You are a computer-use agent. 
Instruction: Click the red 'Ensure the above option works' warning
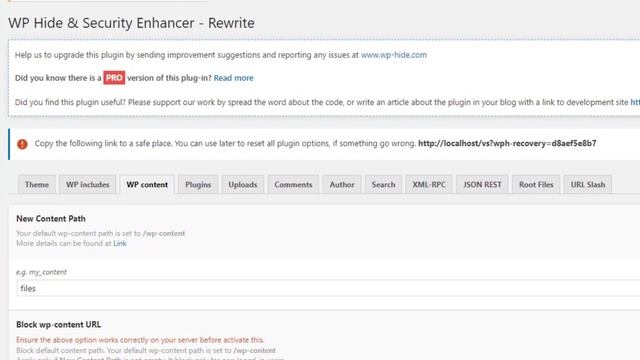140,340
